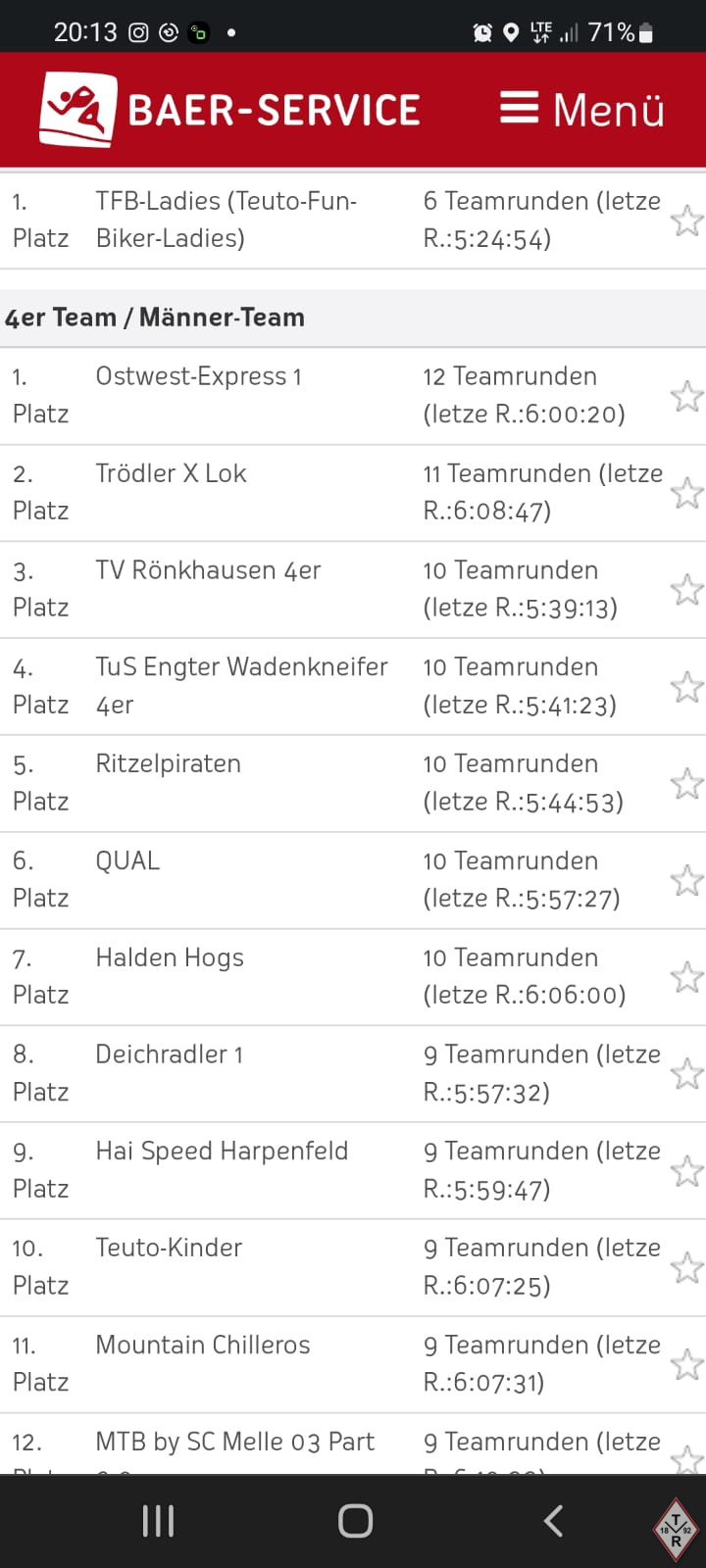The height and width of the screenshot is (1568, 706).
Task: Mark Ritzelpiraten as favorite
Action: 686,783
